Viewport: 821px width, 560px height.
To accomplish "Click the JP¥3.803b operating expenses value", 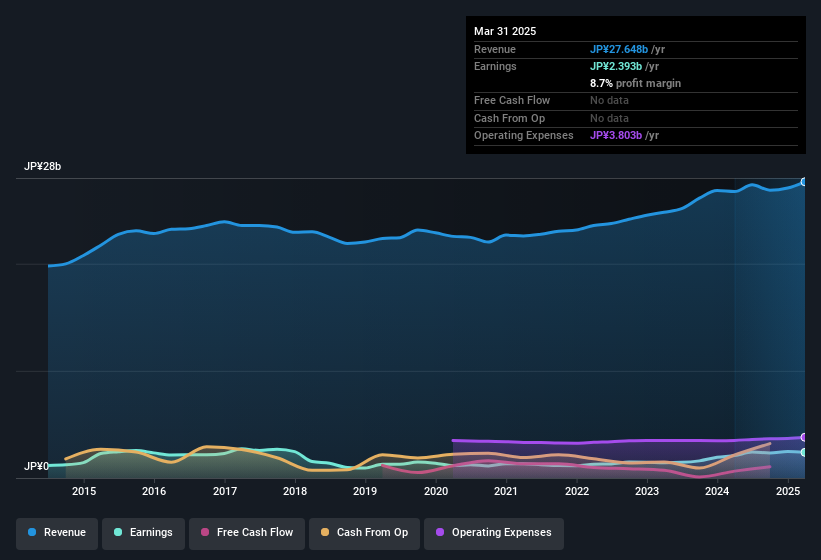I will 616,136.
